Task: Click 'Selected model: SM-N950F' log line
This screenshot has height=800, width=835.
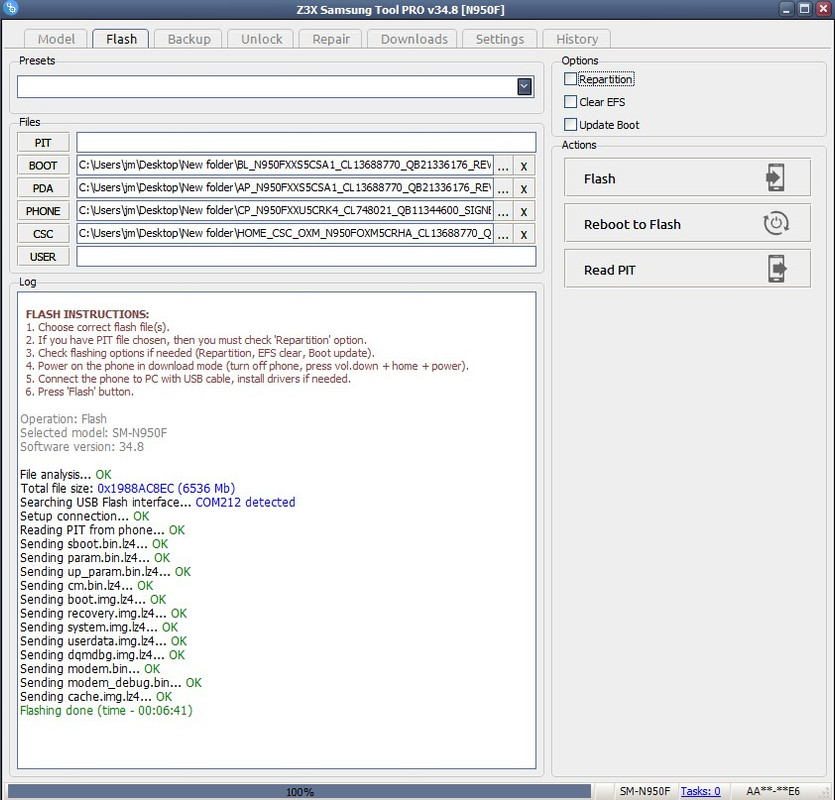Action: tap(94, 432)
